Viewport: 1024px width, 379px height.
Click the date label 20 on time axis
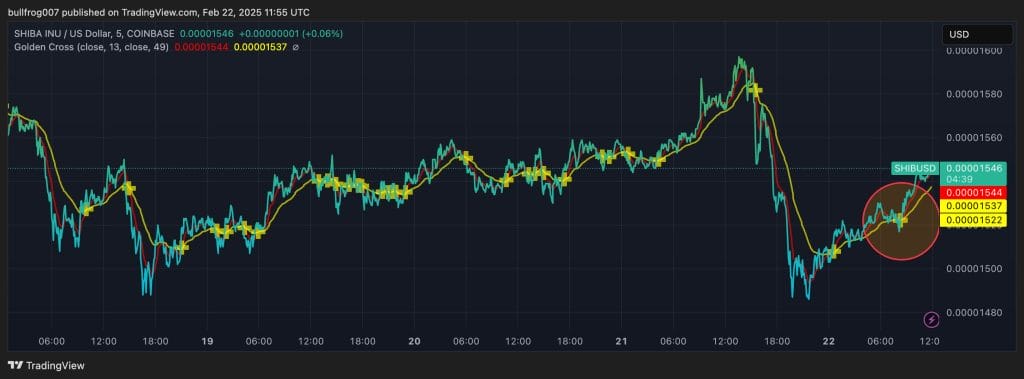tap(414, 341)
